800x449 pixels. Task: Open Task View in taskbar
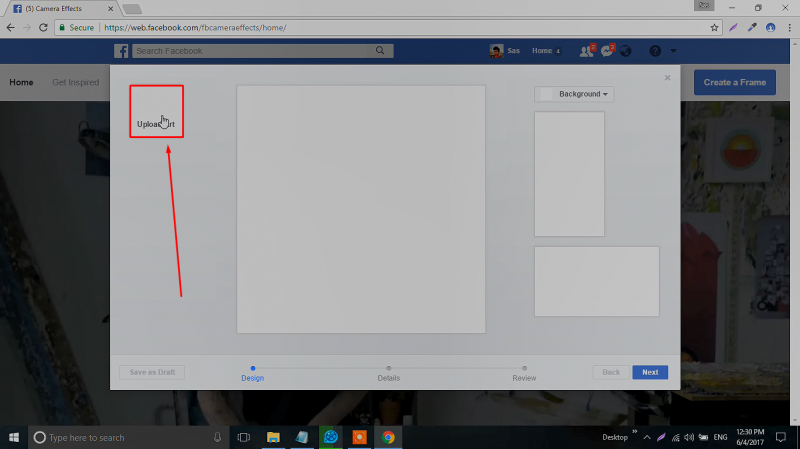(x=244, y=438)
